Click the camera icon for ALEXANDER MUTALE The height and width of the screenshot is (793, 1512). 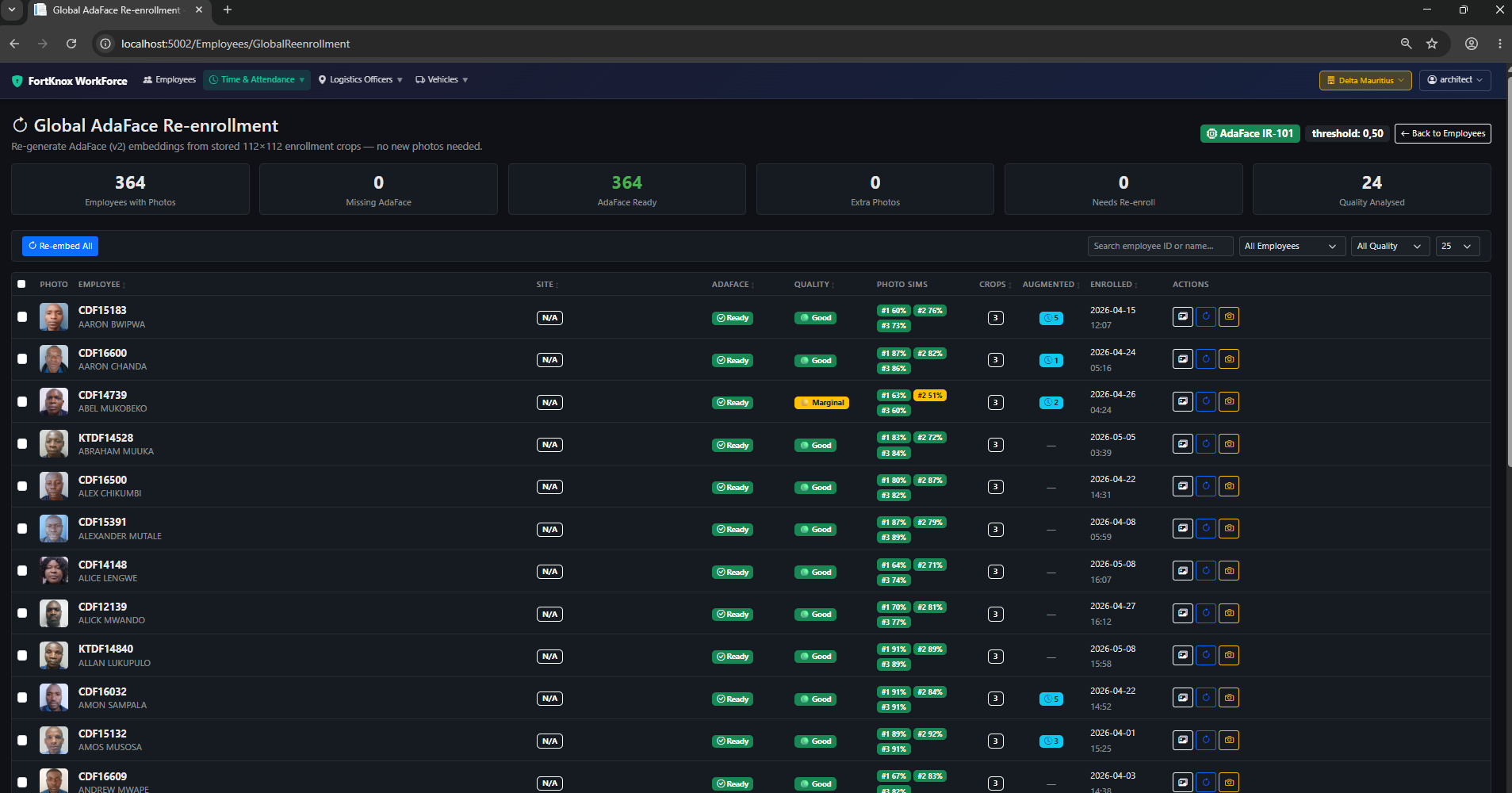pyautogui.click(x=1229, y=529)
